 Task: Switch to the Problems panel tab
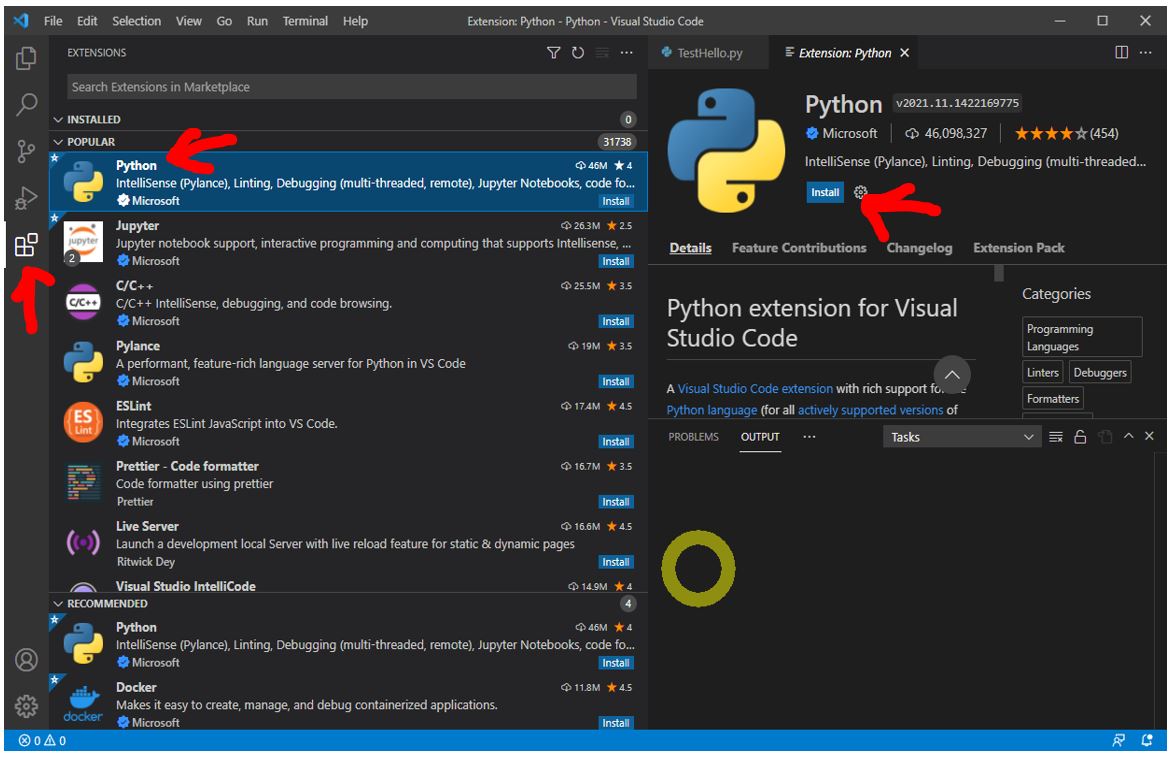click(693, 437)
